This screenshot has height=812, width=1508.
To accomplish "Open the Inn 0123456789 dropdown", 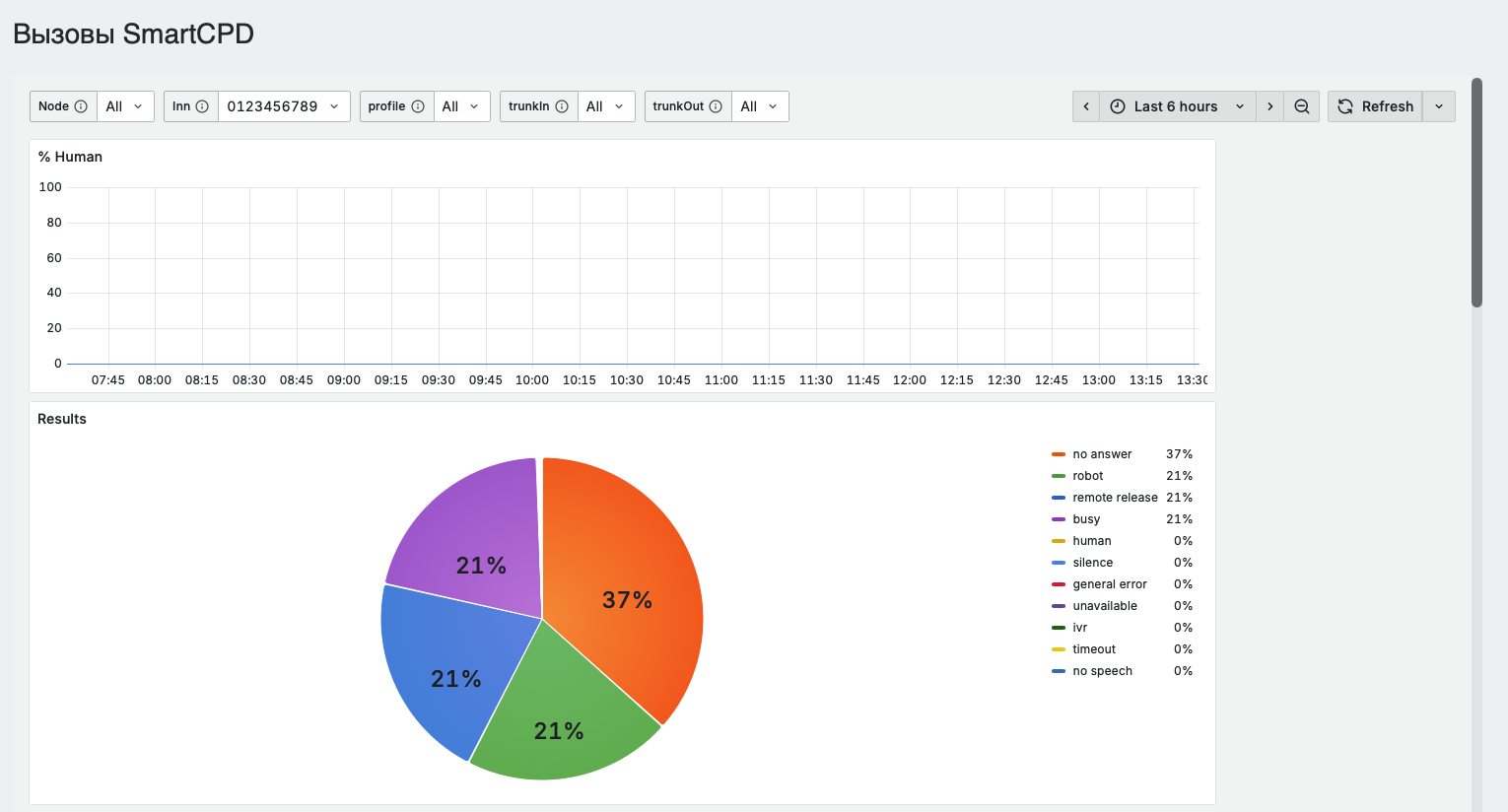I will [x=284, y=106].
